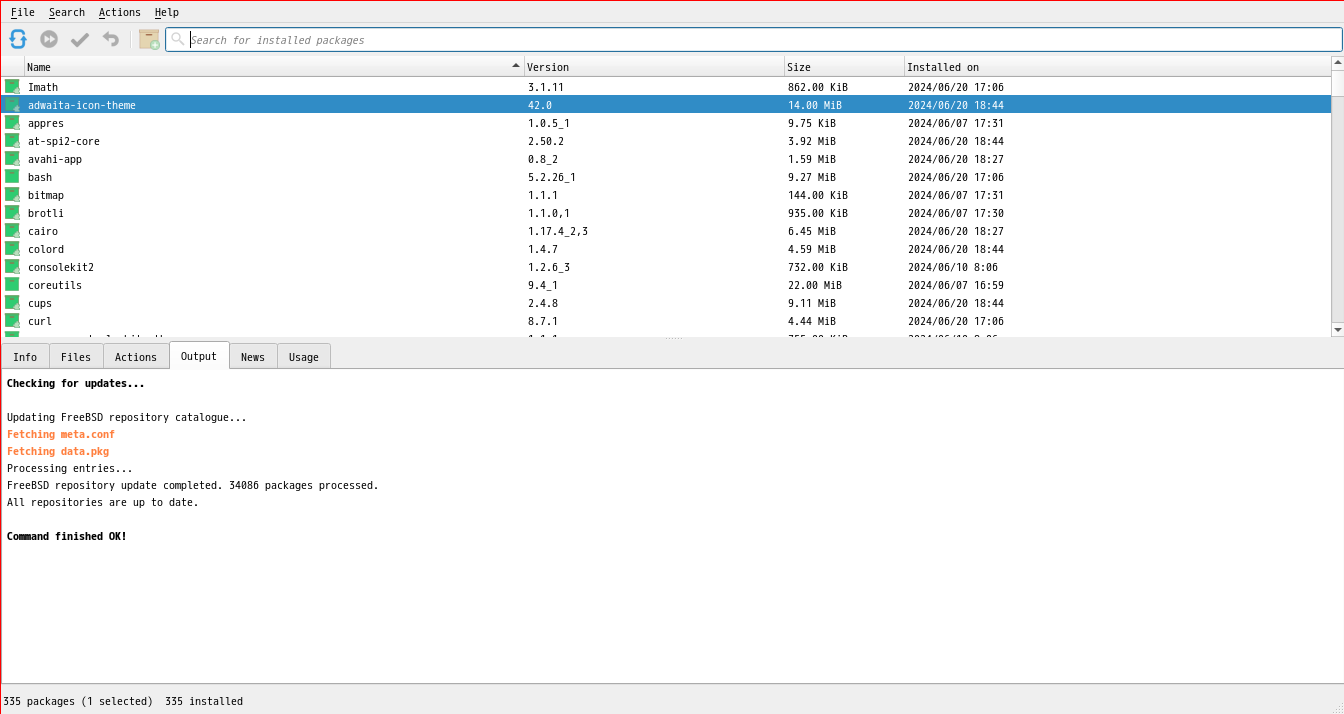Click the install local package box icon
This screenshot has width=1344, height=714.
point(149,39)
